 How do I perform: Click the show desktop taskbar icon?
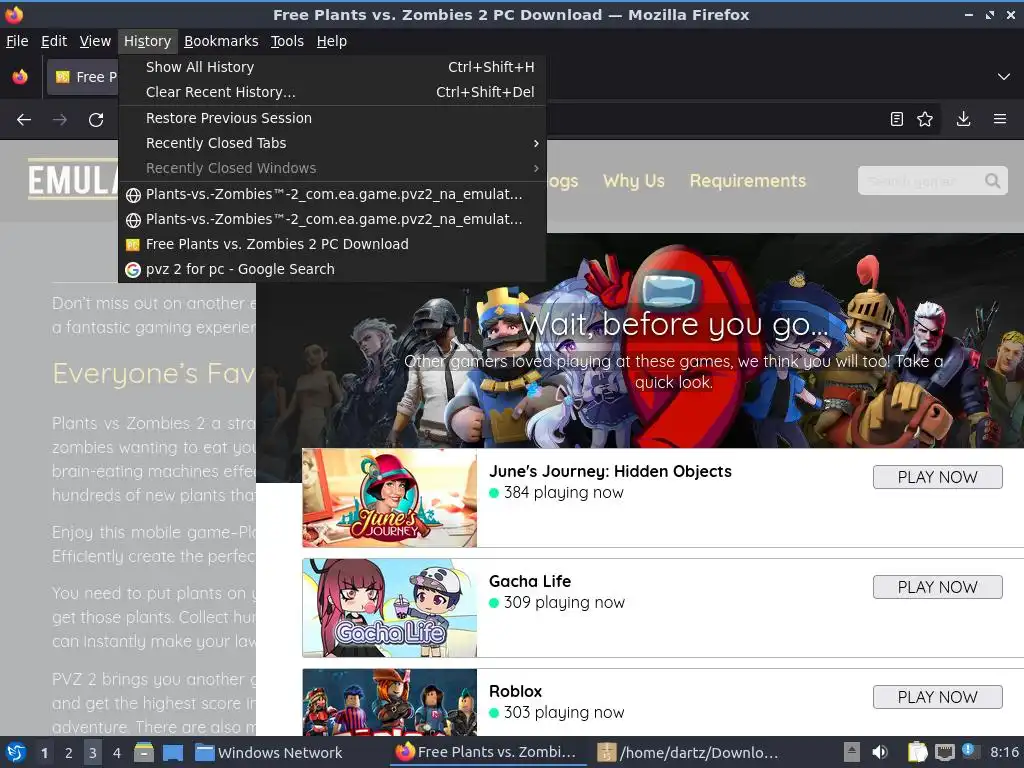point(172,752)
